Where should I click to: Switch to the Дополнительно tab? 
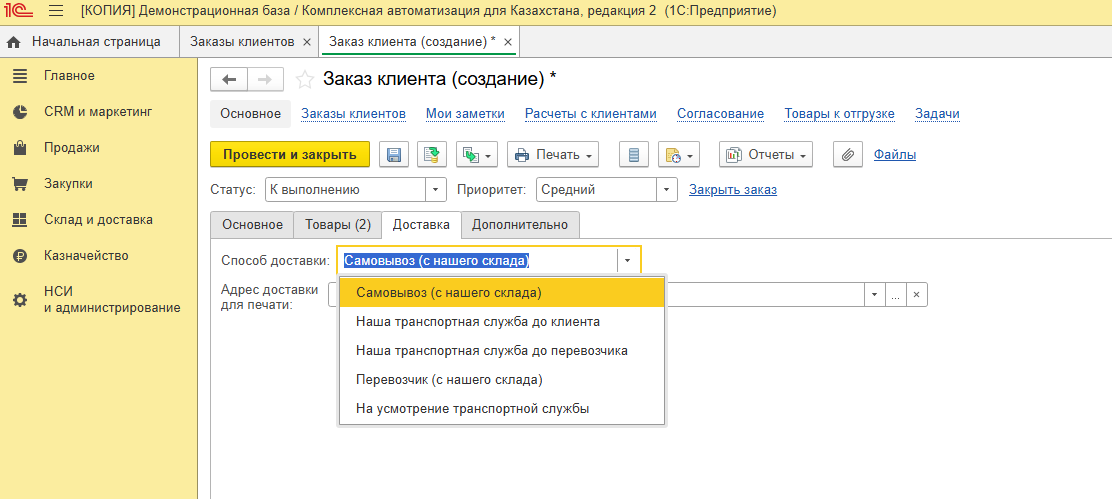[x=520, y=225]
